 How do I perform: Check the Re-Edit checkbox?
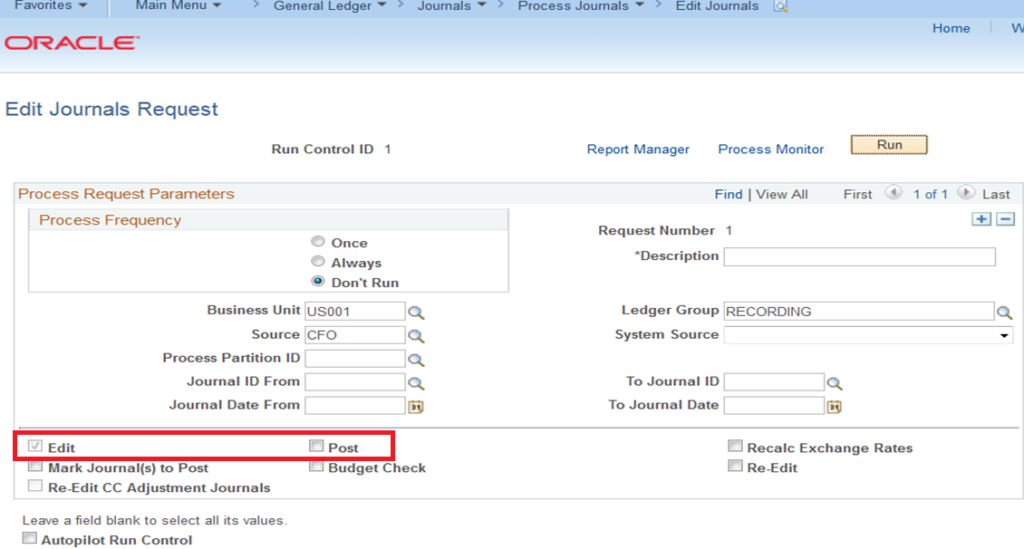735,466
